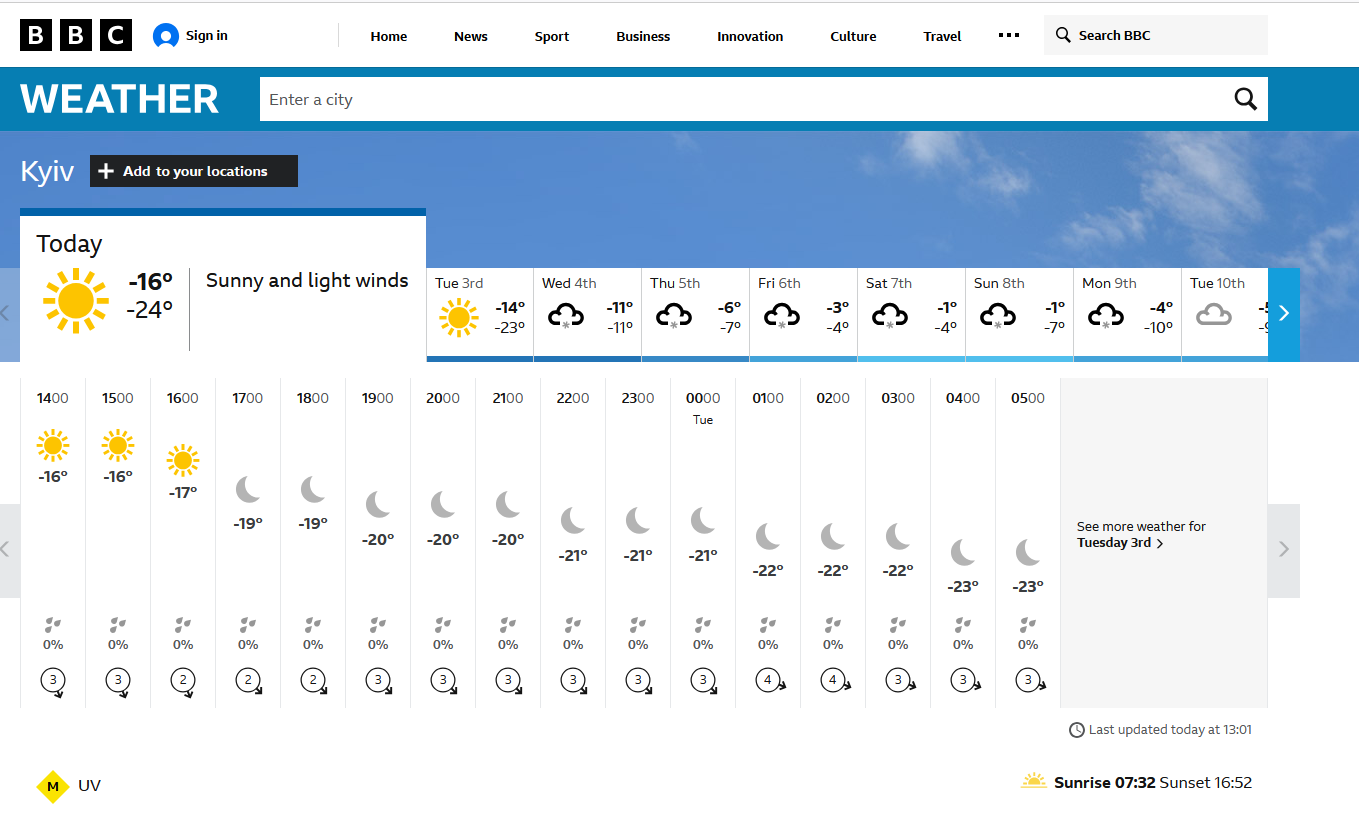Select the Thu 5th forecast tab
Screen dimensions: 1359x821
coord(696,315)
